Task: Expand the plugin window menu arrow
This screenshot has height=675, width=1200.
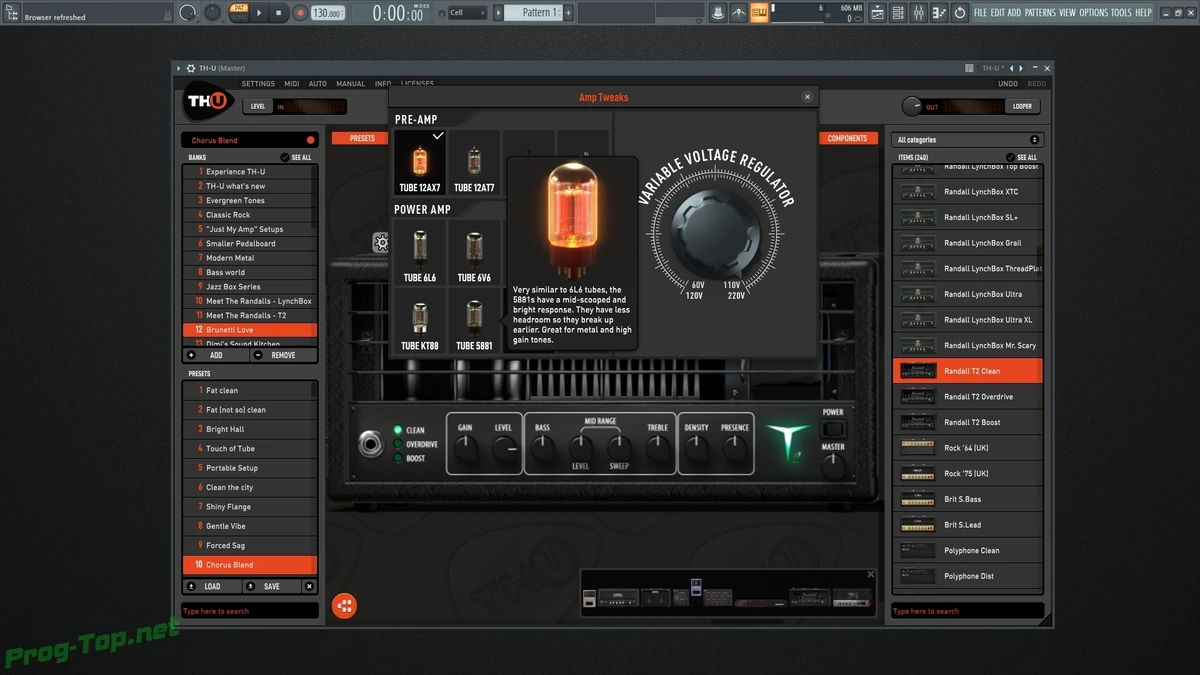Action: 179,68
